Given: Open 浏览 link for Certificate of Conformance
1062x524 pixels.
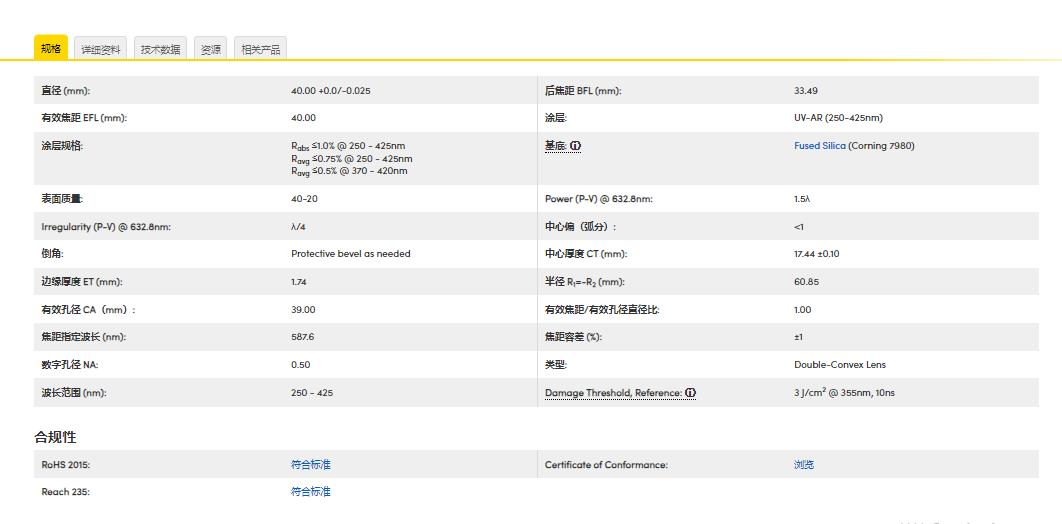Looking at the screenshot, I should tap(804, 465).
